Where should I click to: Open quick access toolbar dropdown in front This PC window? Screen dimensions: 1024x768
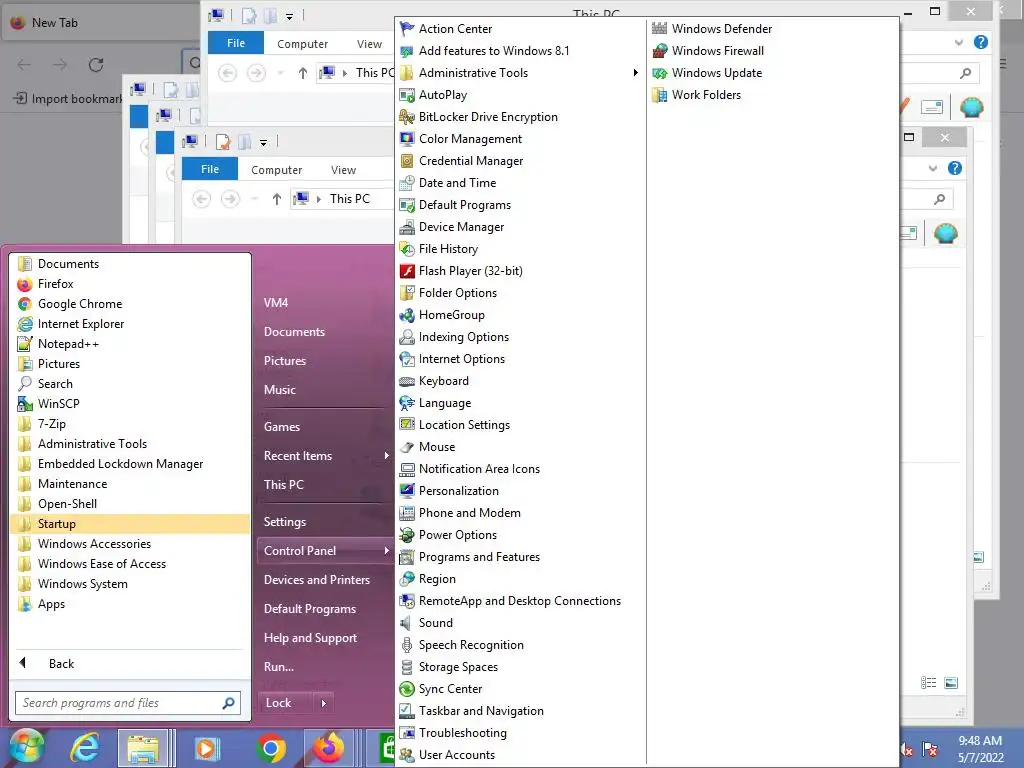(x=263, y=142)
